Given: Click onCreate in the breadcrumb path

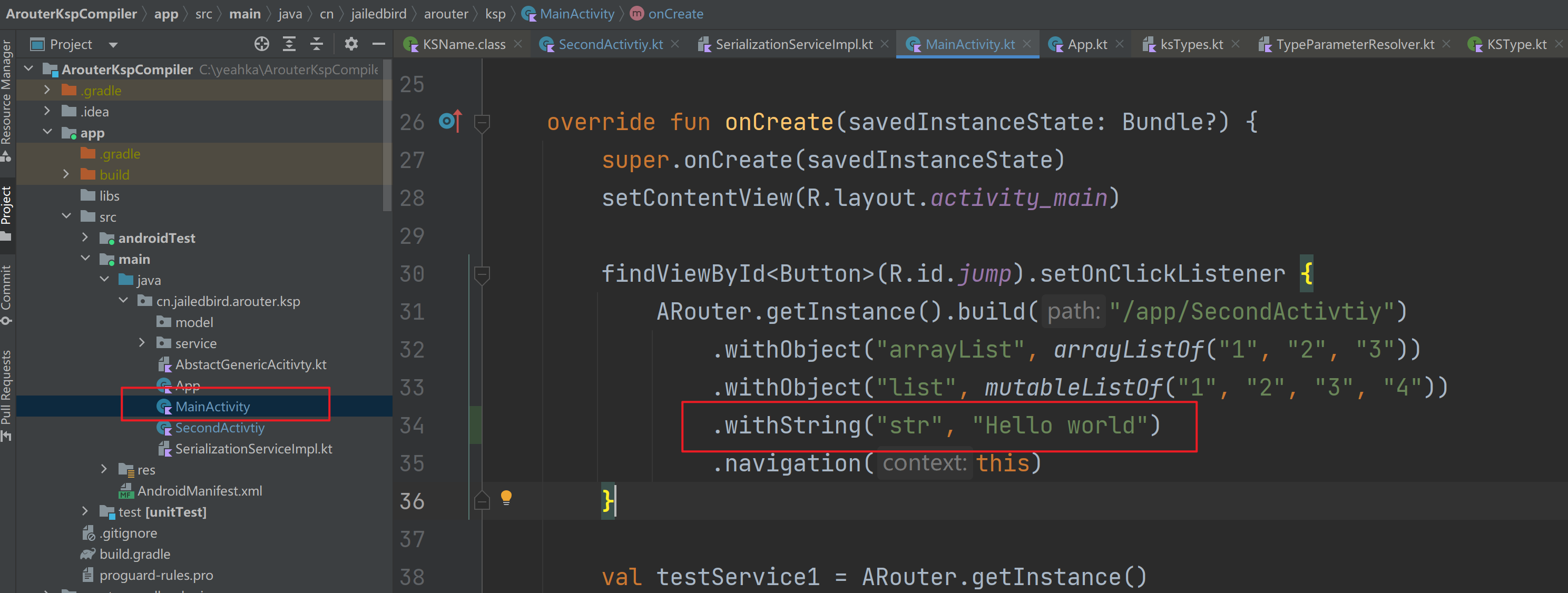Looking at the screenshot, I should click(x=675, y=13).
